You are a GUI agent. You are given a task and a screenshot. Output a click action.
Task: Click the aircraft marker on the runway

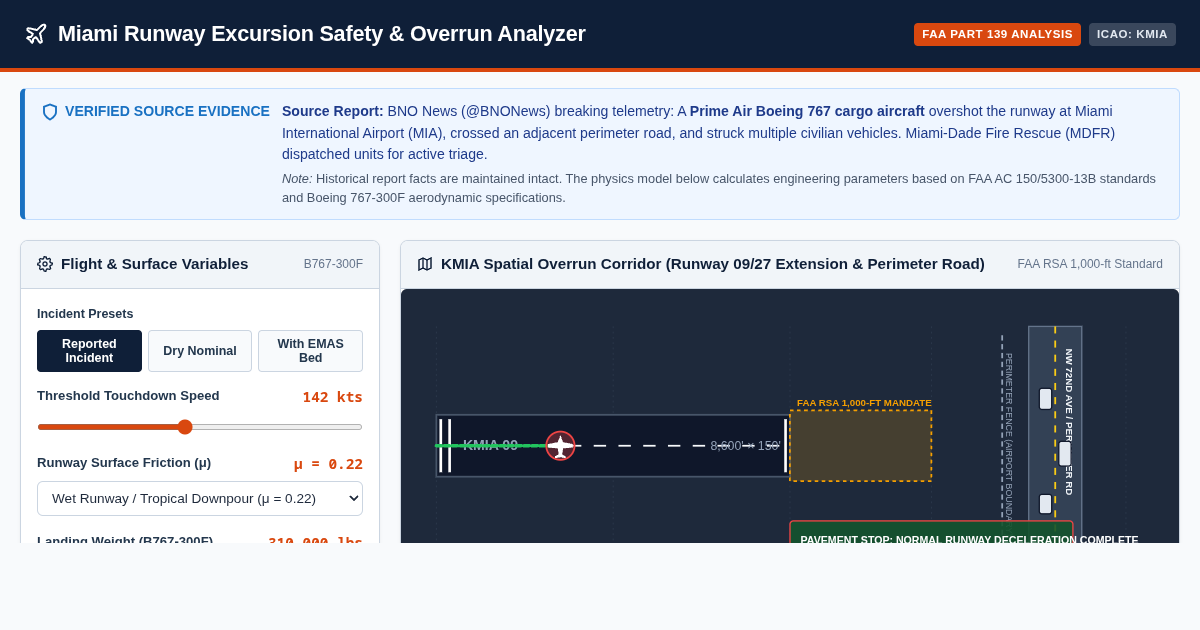pyautogui.click(x=560, y=446)
